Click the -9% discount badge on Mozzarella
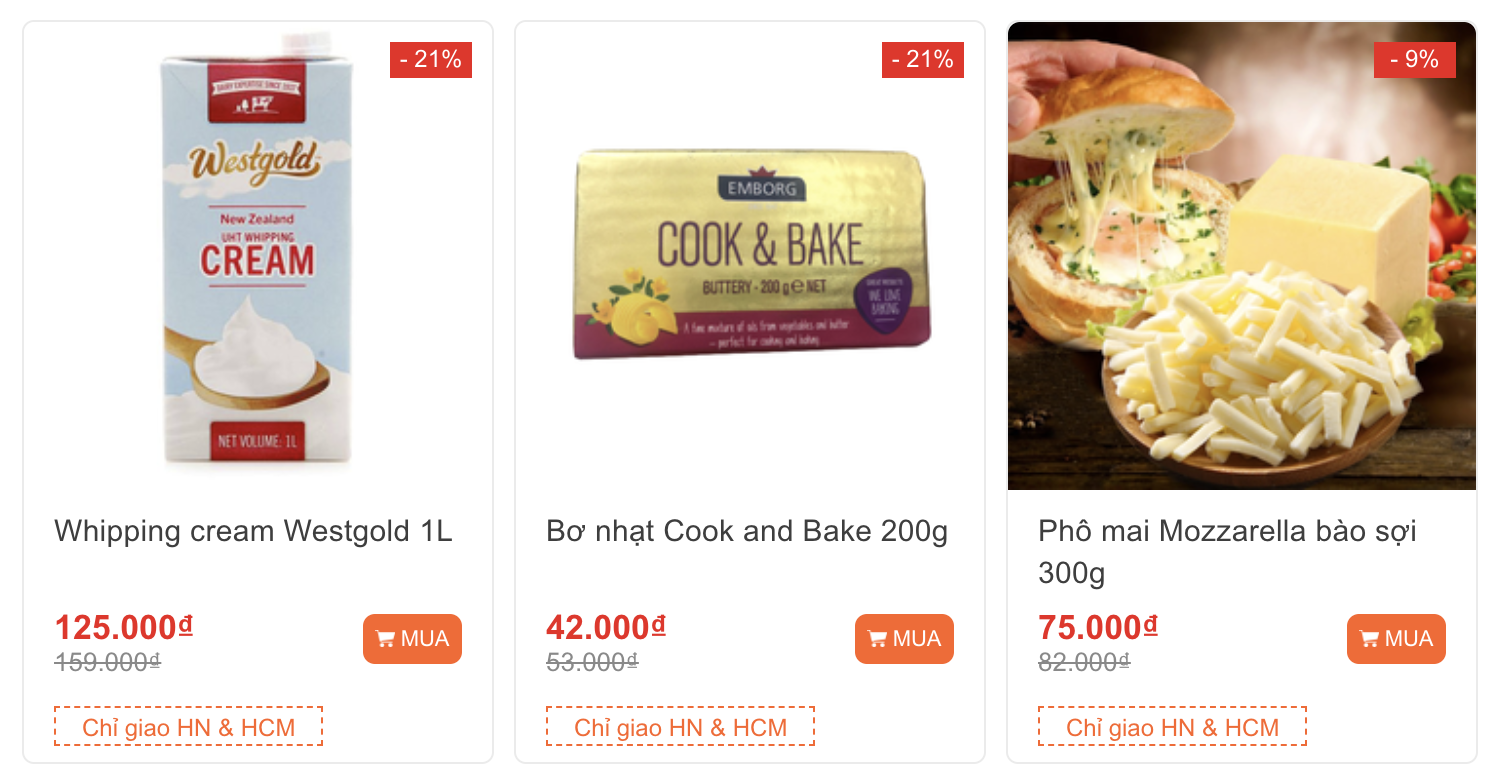Screen dimensions: 1494x776 click(x=1415, y=60)
